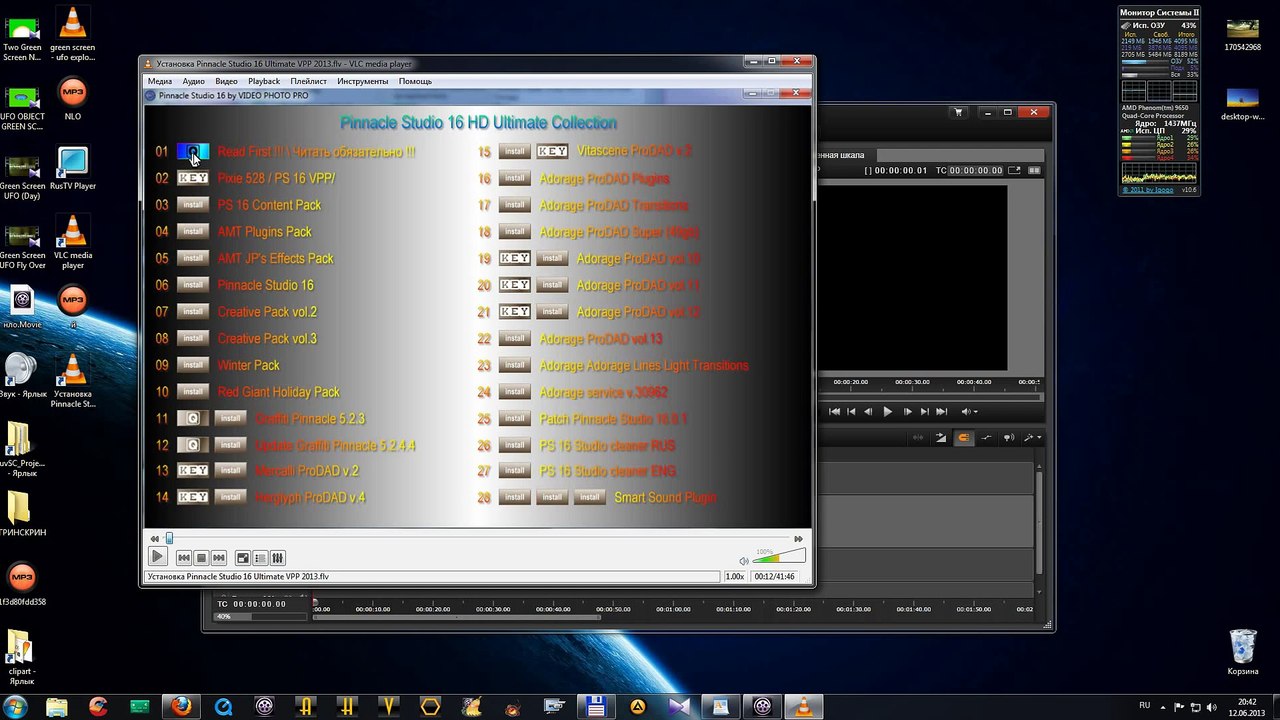Viewport: 1280px width, 720px height.
Task: Click the KEY button for Pixie 528
Action: 193,178
